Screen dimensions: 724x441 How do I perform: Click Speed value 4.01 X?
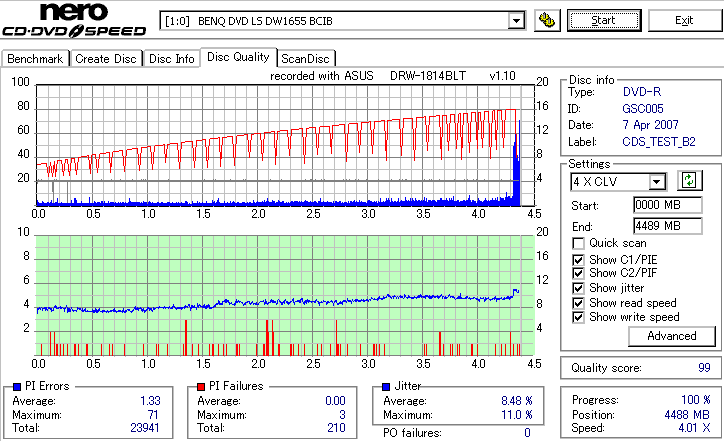point(694,428)
